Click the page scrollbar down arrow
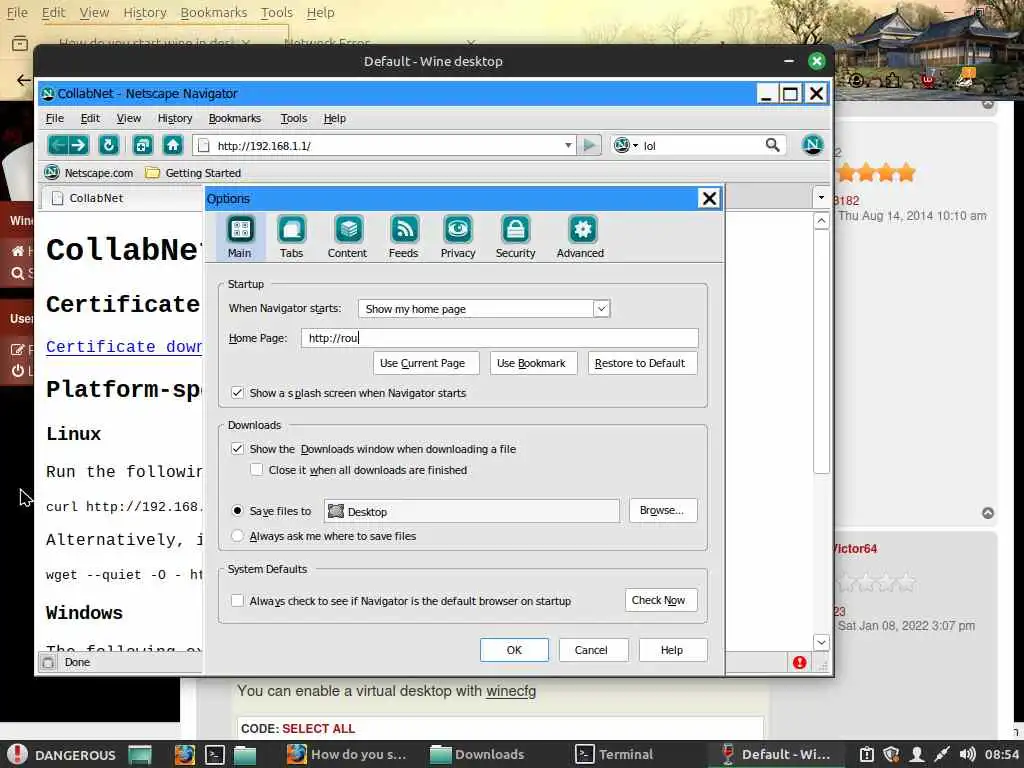The image size is (1024, 768). (821, 643)
